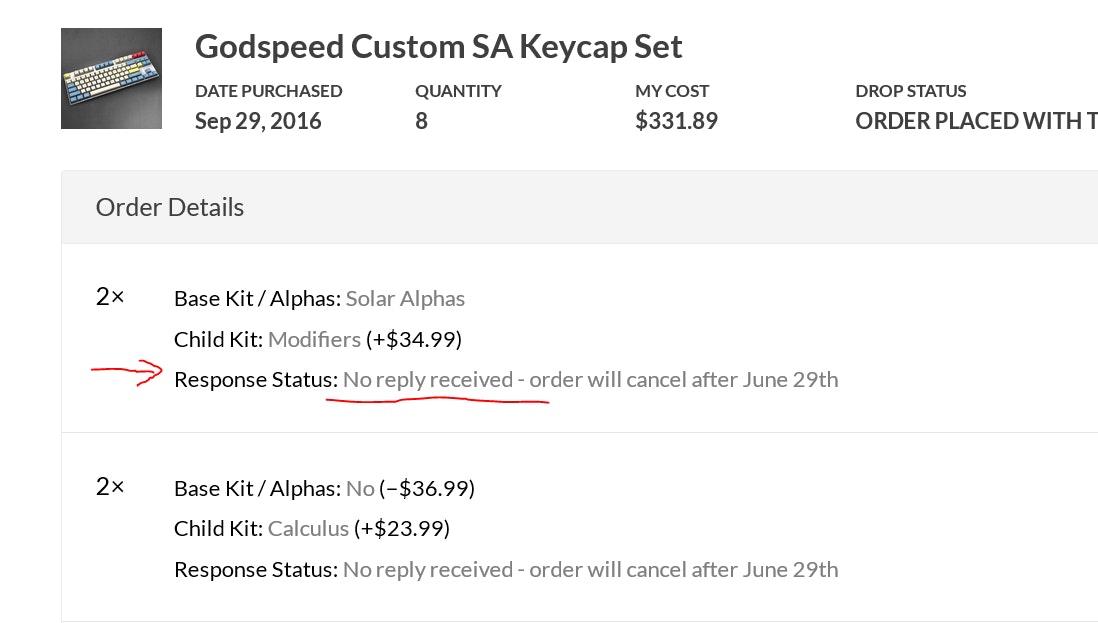Click the +$34.99 Modifiers price
Viewport: 1098px width, 623px height.
coord(413,339)
